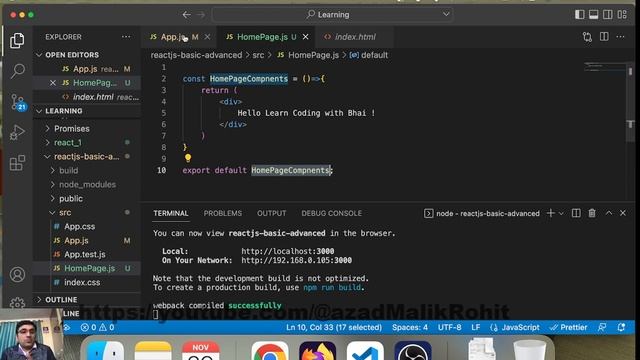Click errors and warnings count in status bar
The width and height of the screenshot is (640, 360).
click(x=98, y=327)
